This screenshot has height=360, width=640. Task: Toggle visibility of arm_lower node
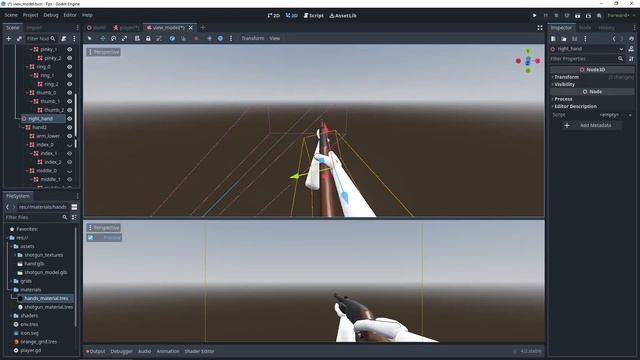pos(69,136)
